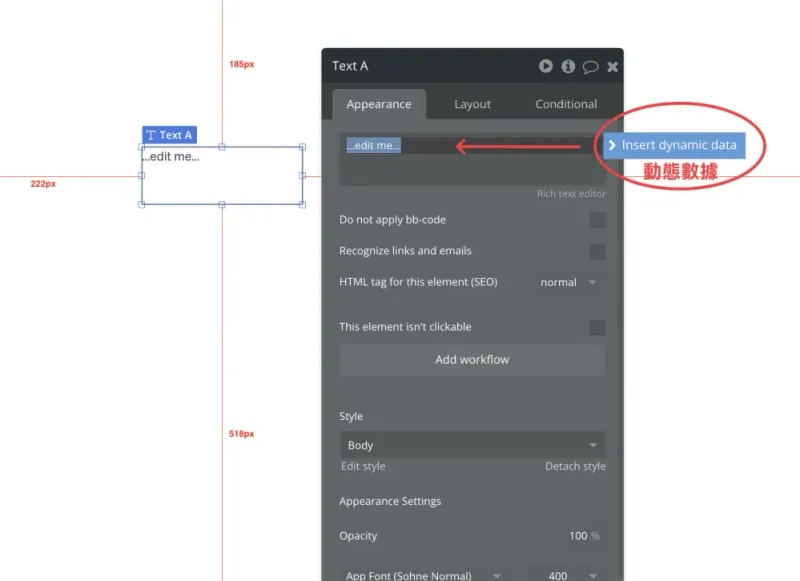This screenshot has height=581, width=800.
Task: Open the info icon in the property panel
Action: pyautogui.click(x=568, y=66)
